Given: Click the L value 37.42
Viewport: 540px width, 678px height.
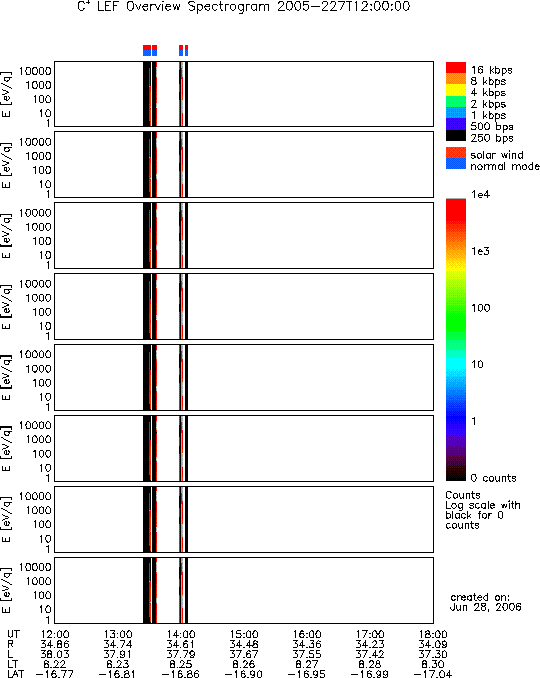Looking at the screenshot, I should [x=370, y=654].
